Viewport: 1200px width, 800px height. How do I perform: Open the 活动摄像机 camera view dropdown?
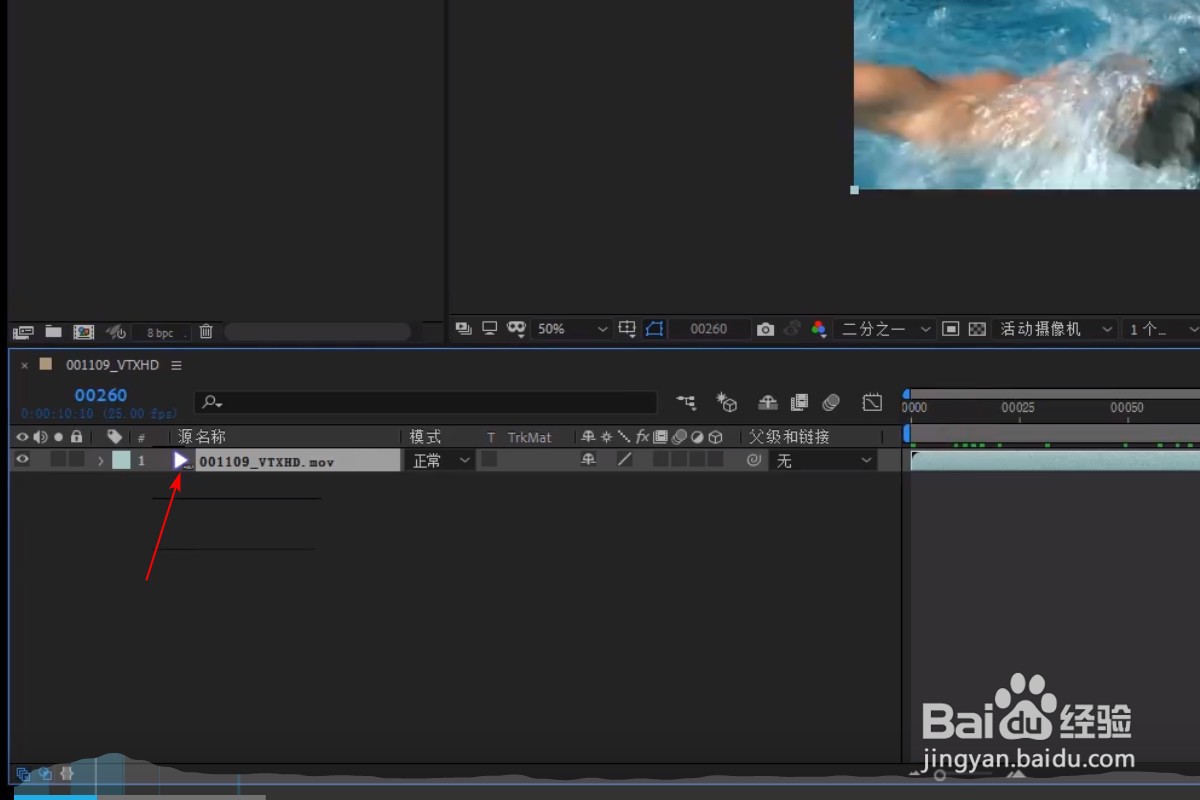coord(1055,328)
